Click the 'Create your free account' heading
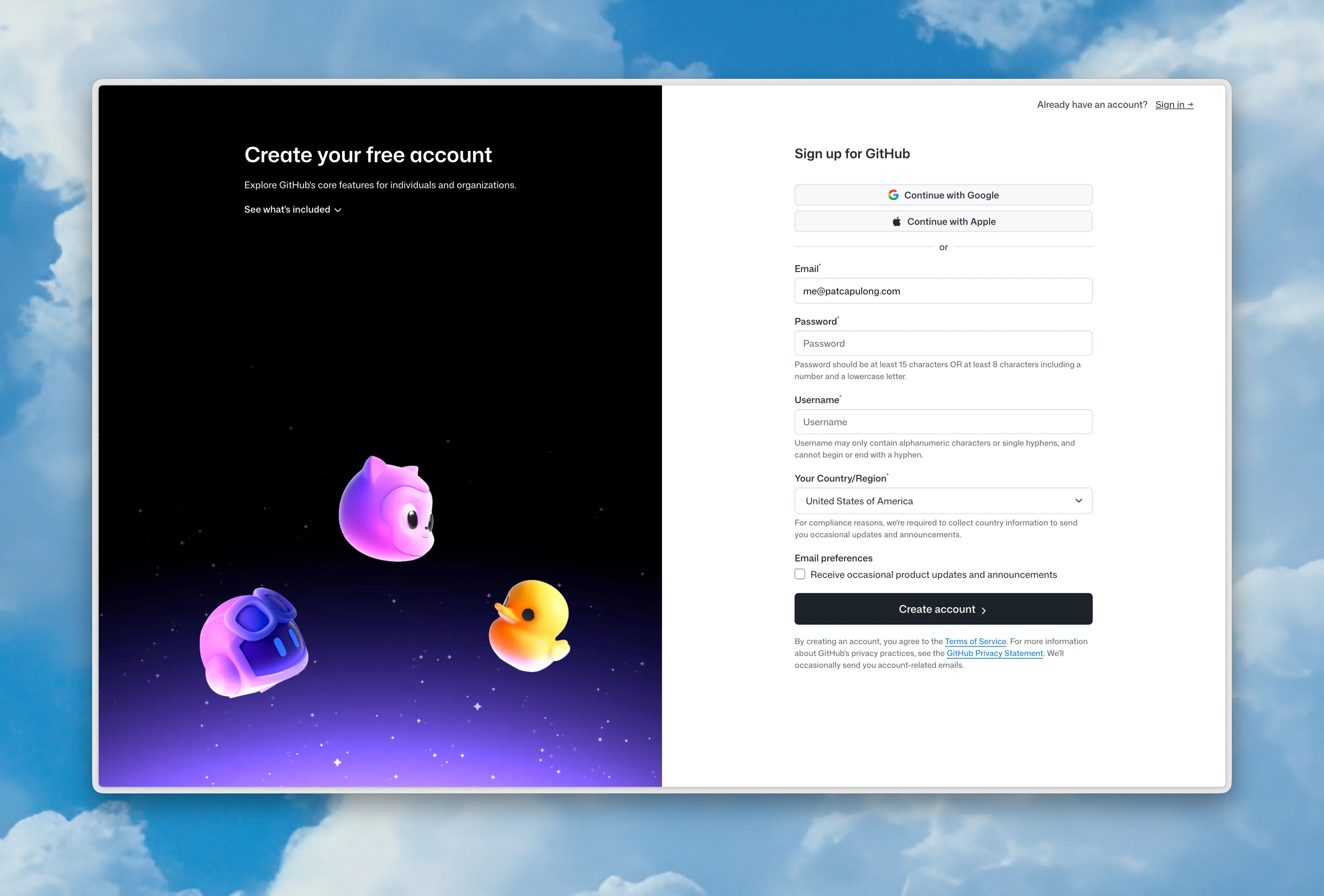The width and height of the screenshot is (1324, 896). click(x=368, y=155)
